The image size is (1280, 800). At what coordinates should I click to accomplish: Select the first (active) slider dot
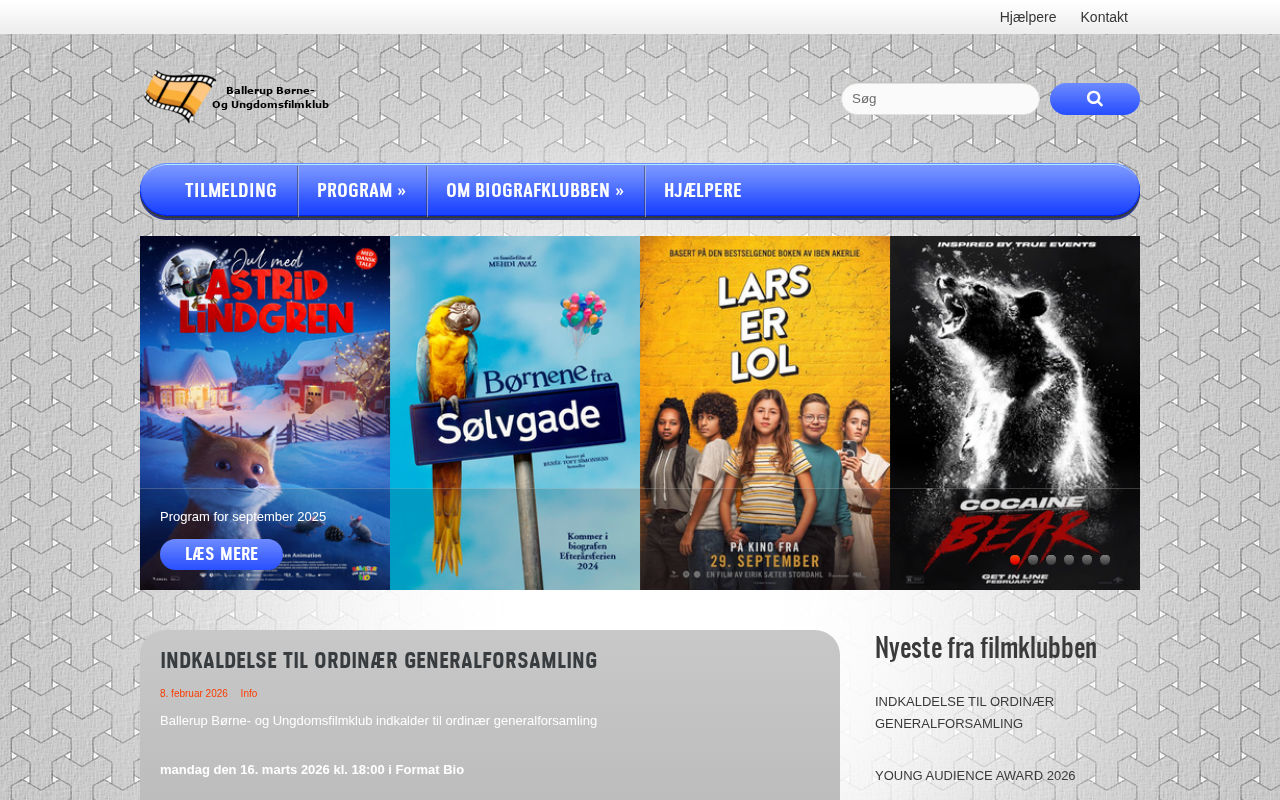[x=1015, y=560]
